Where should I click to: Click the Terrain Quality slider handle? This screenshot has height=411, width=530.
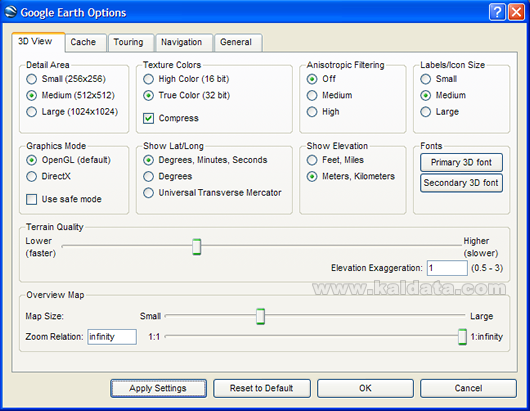click(x=196, y=247)
